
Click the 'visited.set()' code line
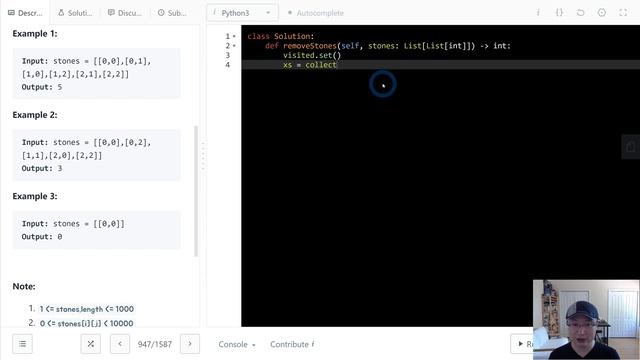click(x=312, y=56)
